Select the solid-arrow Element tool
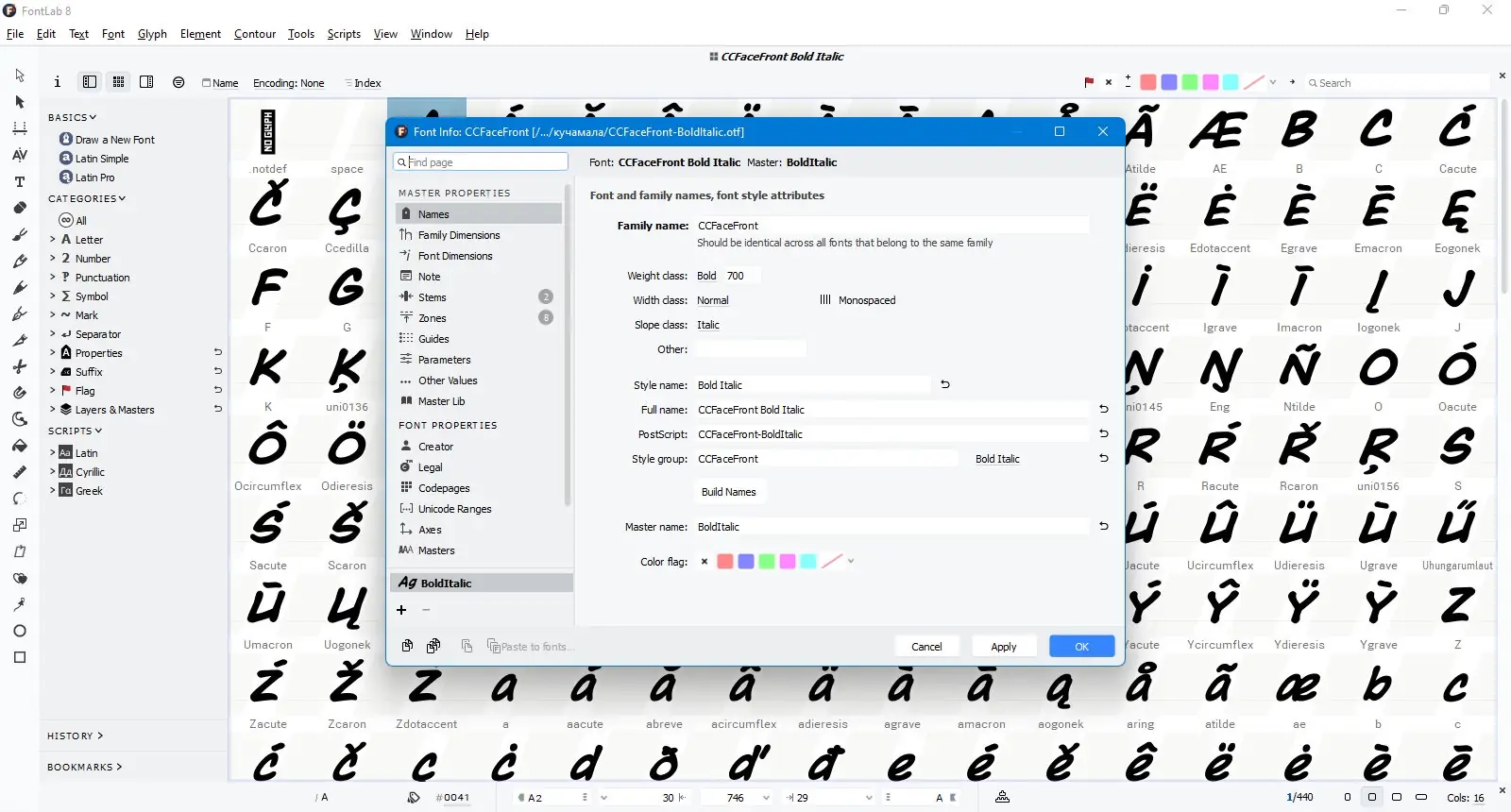This screenshot has width=1511, height=812. (x=20, y=102)
